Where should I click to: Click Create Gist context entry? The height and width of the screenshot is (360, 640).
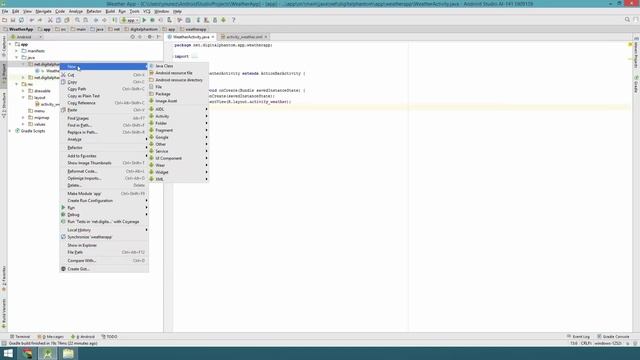pos(104,269)
